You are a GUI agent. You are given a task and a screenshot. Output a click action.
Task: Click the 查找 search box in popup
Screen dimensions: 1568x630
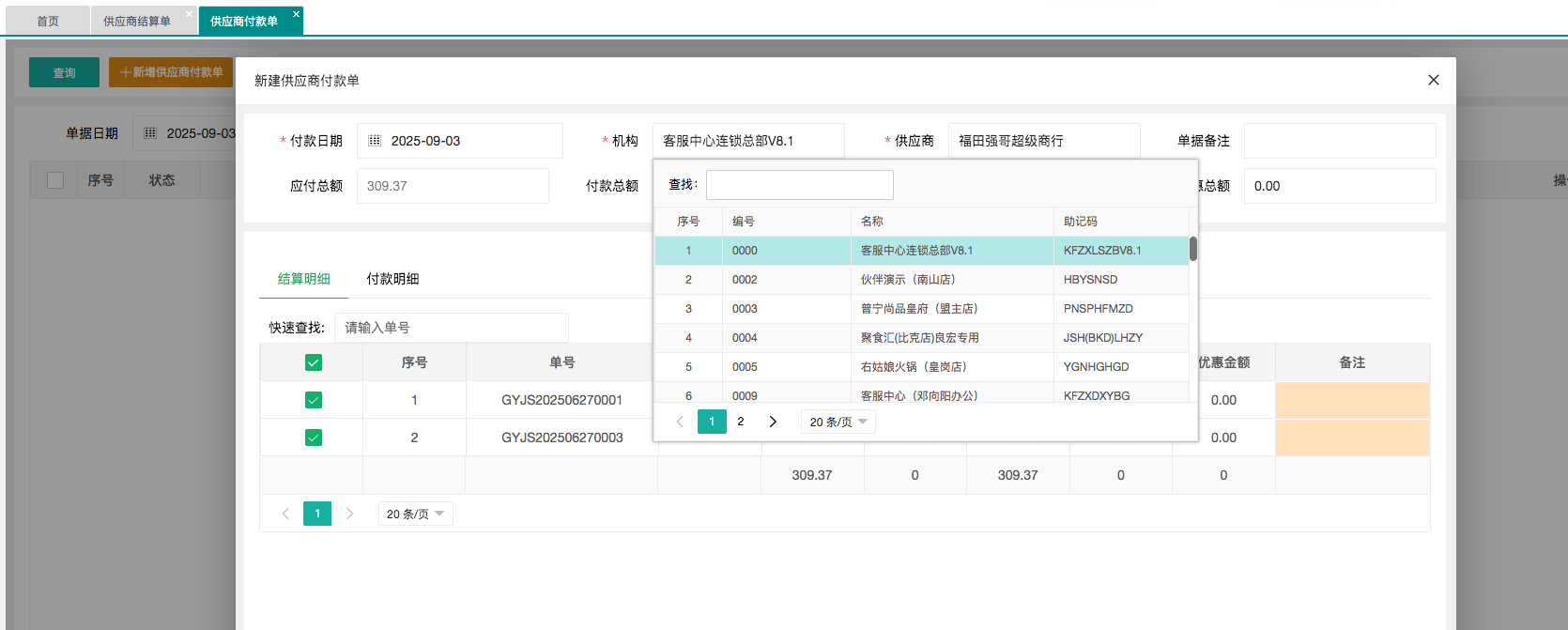click(799, 185)
